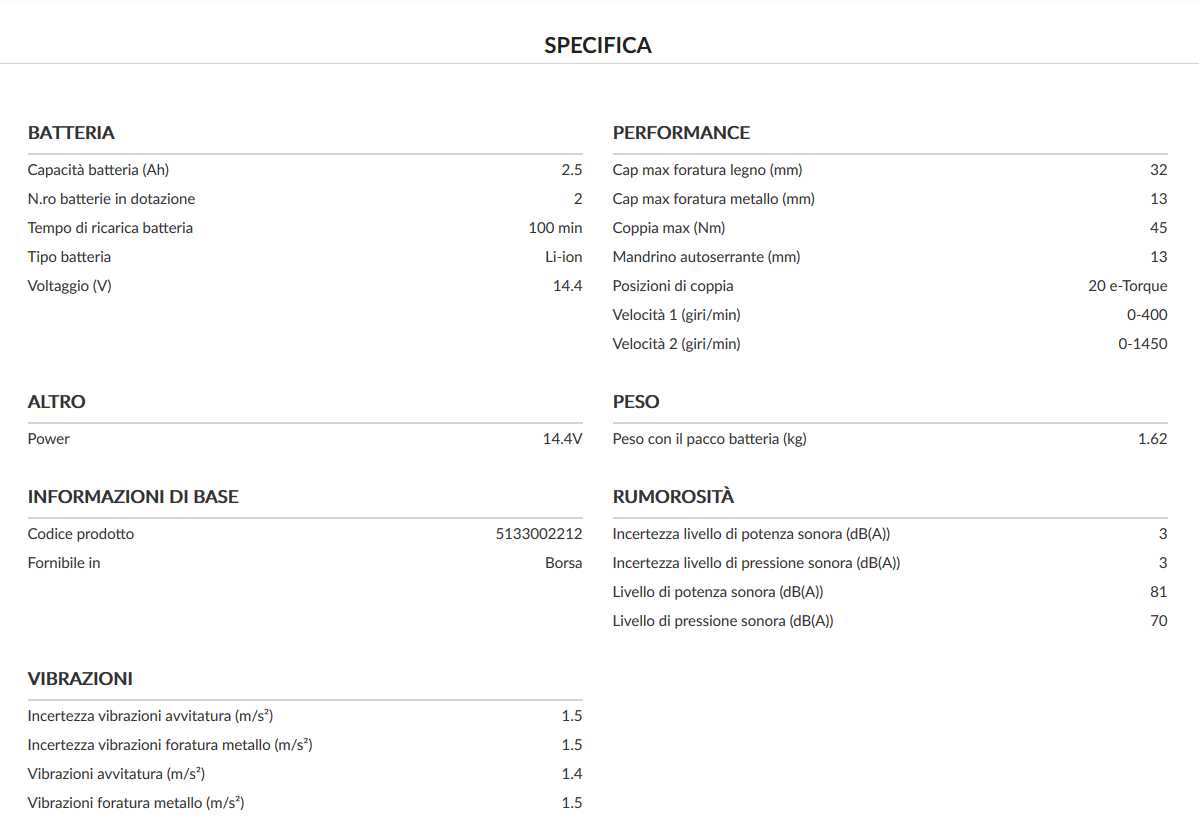
Task: Click the product code value 5133002212
Action: [x=538, y=534]
